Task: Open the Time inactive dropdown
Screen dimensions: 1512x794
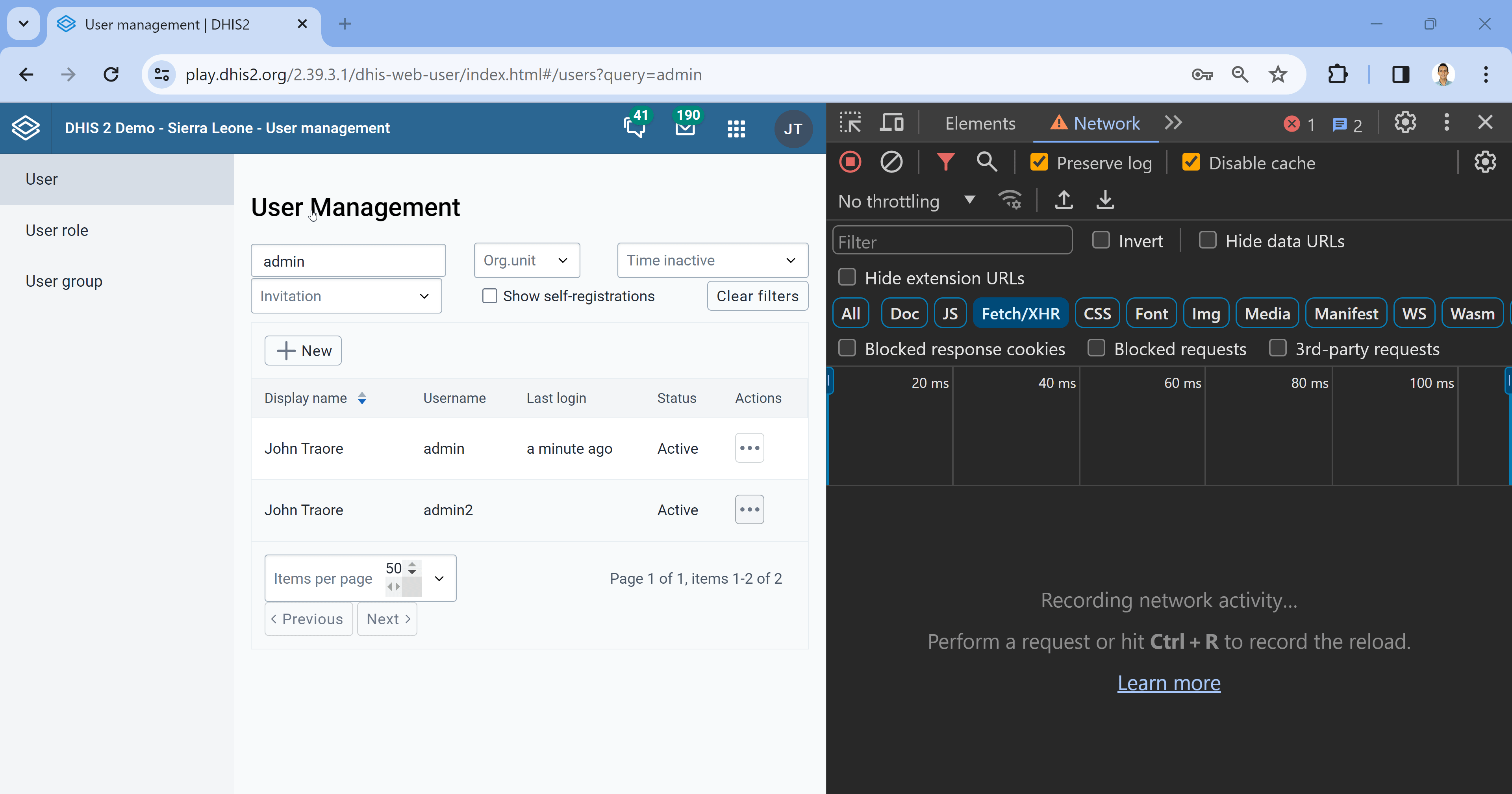Action: [713, 260]
